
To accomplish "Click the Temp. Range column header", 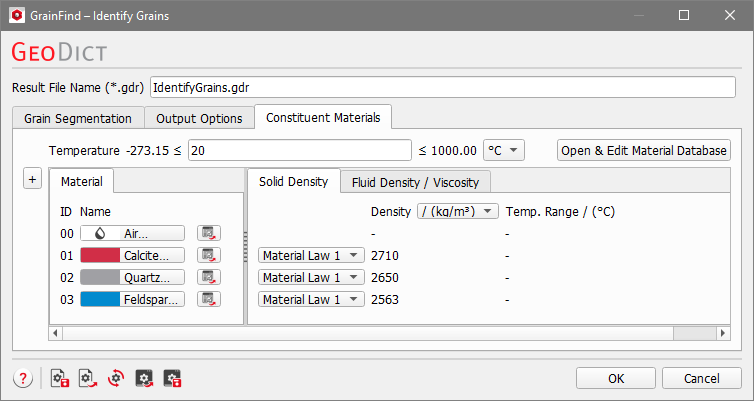I will 560,212.
